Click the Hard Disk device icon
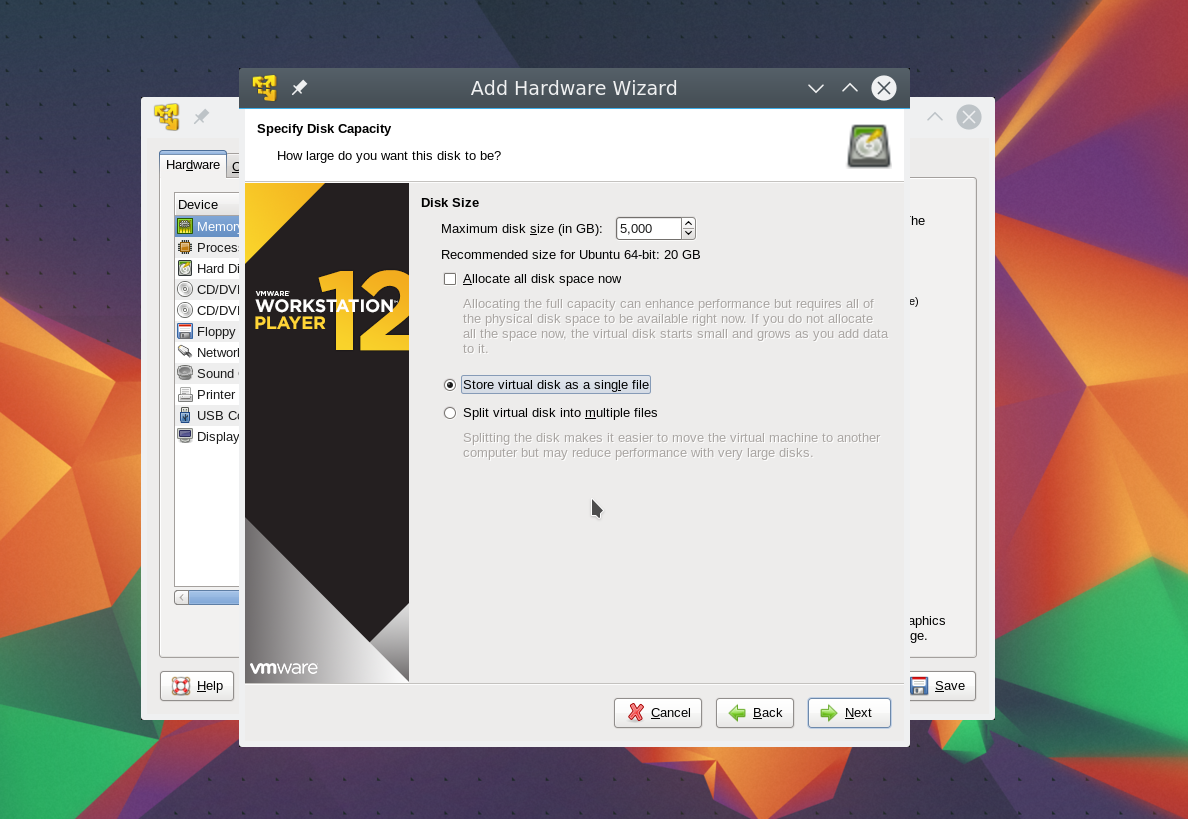This screenshot has height=819, width=1188. [x=185, y=269]
